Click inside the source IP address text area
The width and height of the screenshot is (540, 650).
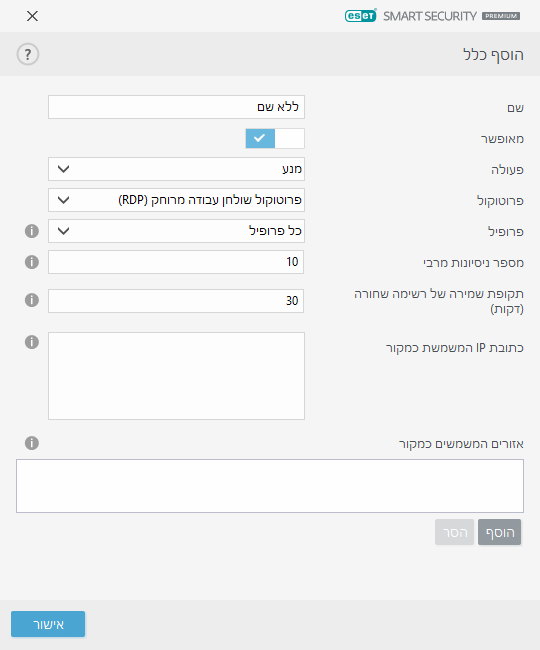pos(177,376)
